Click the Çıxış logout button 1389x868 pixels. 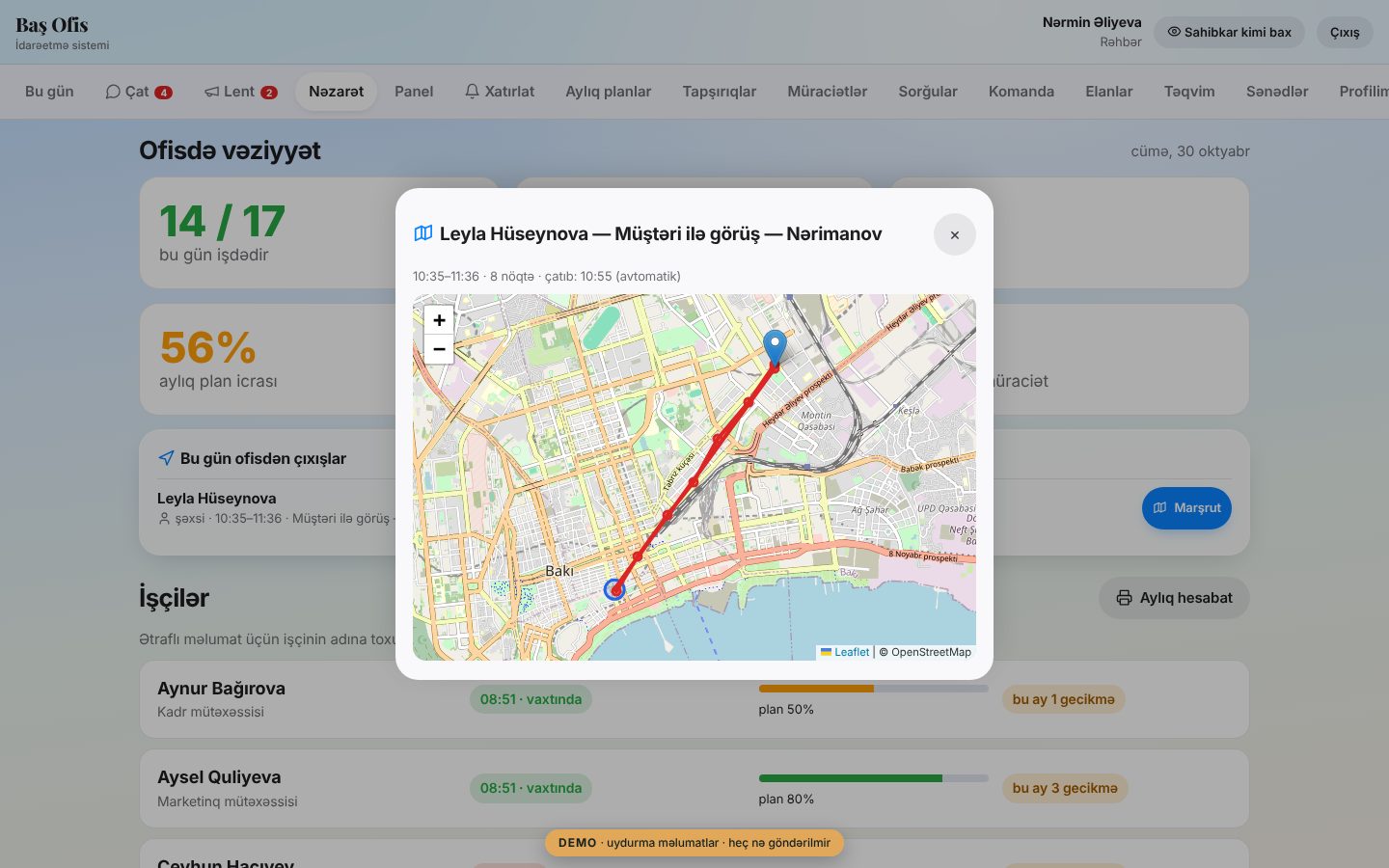1345,32
